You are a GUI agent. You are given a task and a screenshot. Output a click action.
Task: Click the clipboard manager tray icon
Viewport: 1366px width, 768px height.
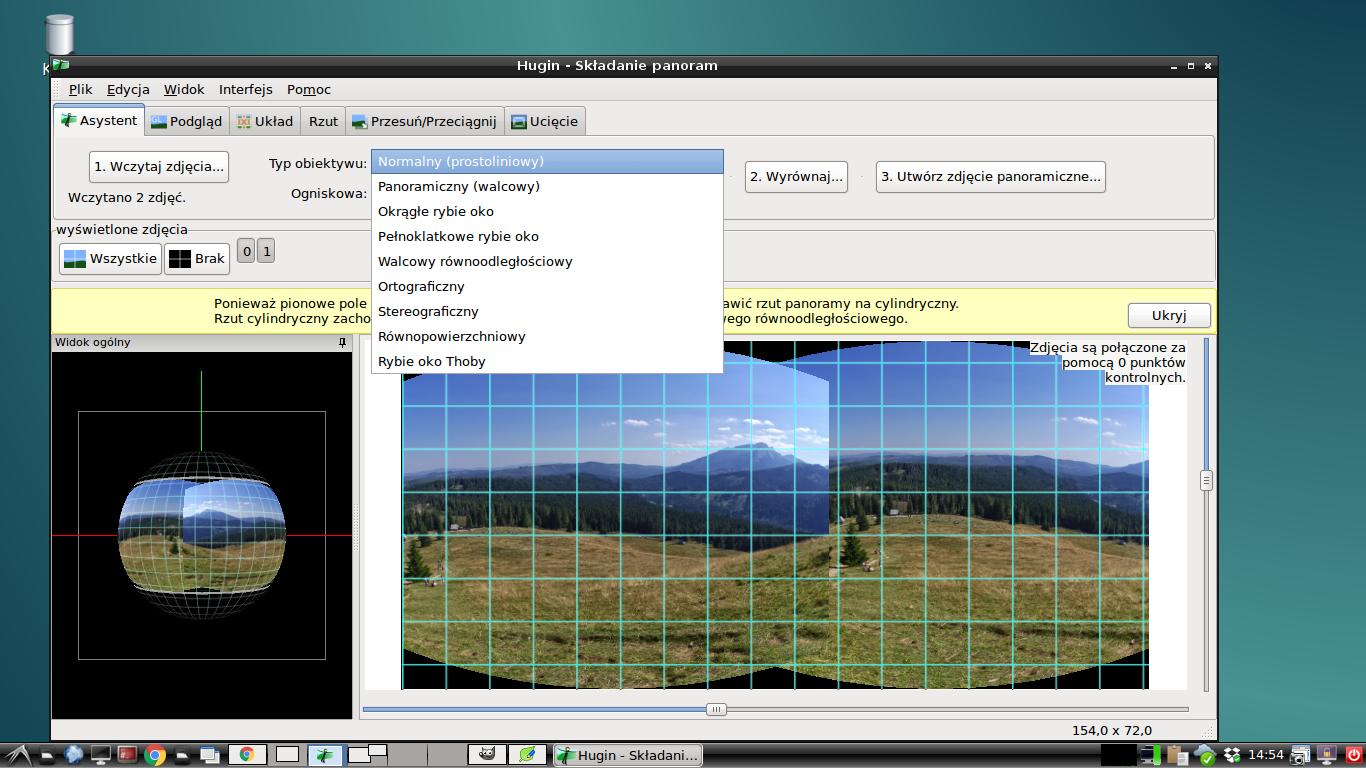[x=1180, y=755]
